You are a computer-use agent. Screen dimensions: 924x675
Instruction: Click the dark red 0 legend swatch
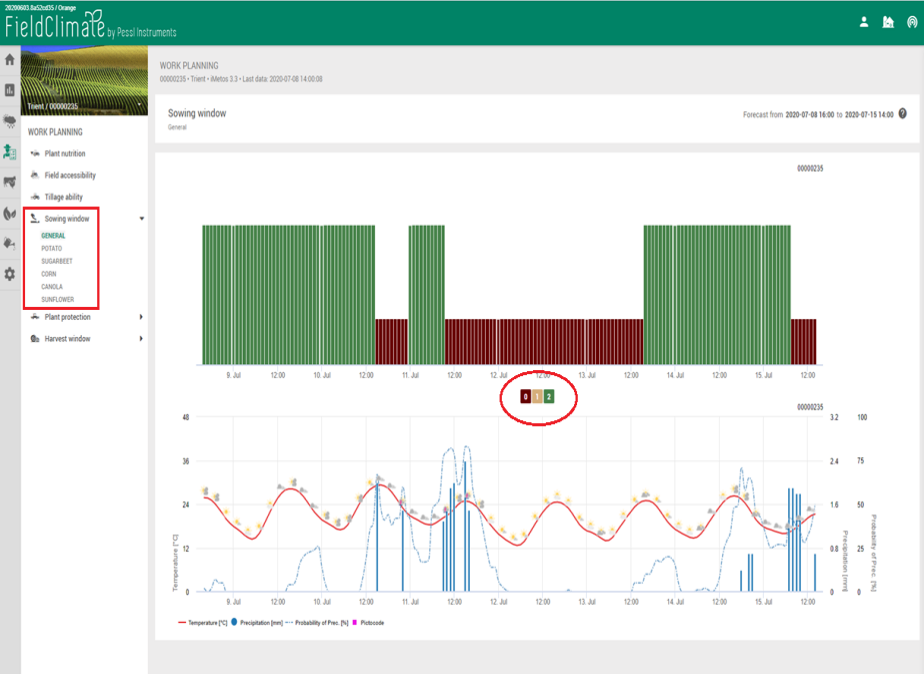click(526, 397)
